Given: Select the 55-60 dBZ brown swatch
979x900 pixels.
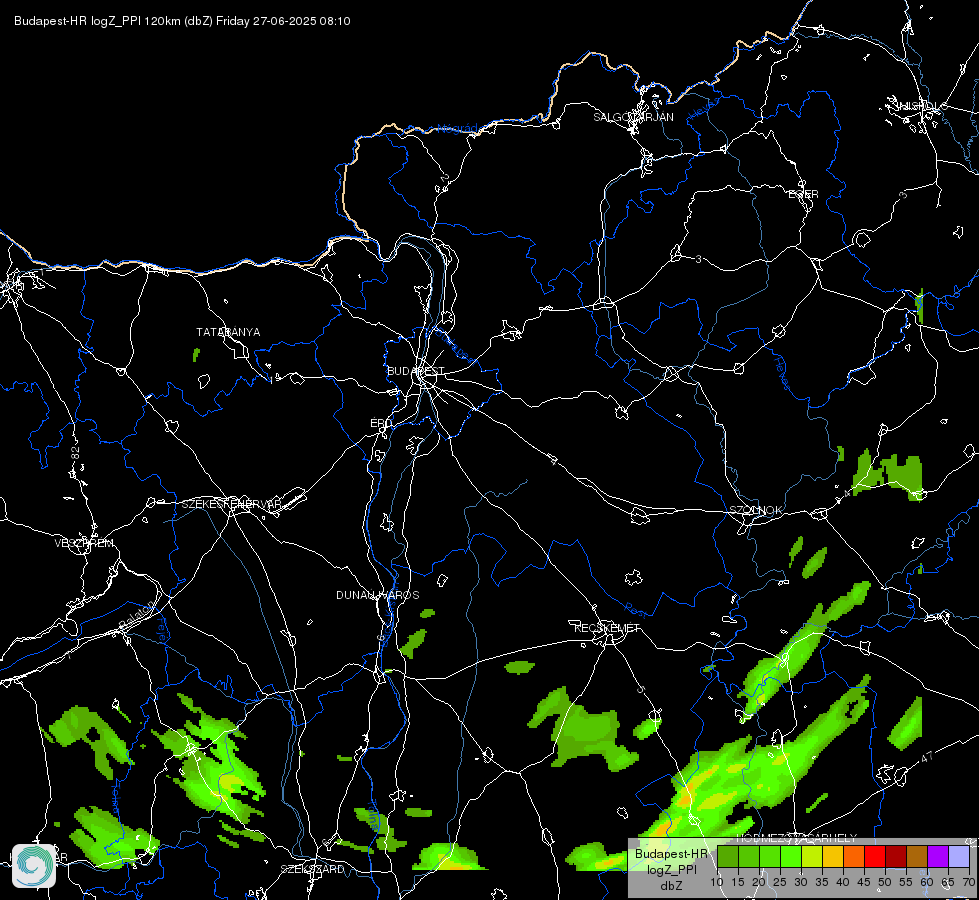Looking at the screenshot, I should [x=917, y=856].
